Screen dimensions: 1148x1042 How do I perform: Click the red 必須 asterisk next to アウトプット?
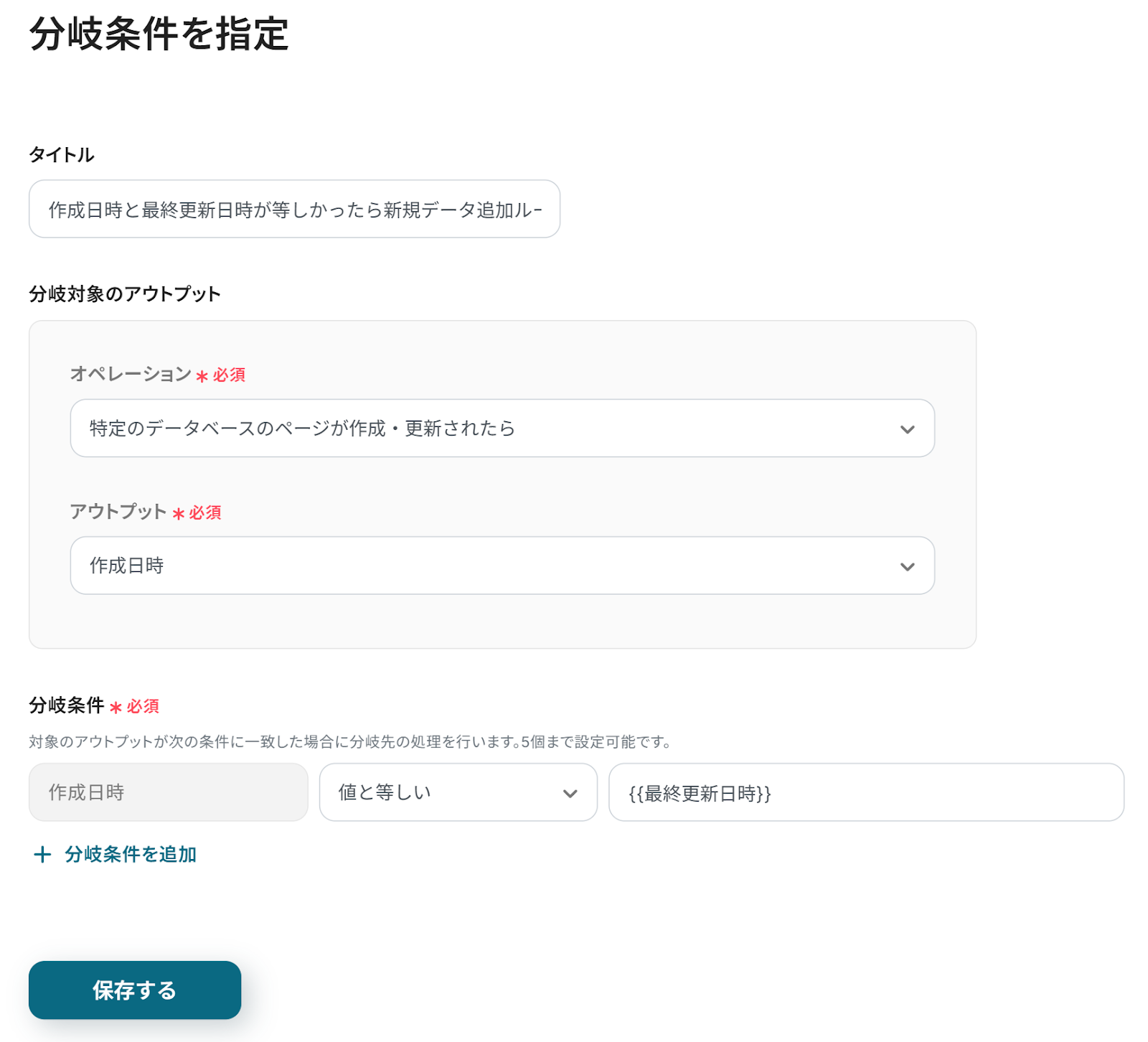[x=179, y=514]
